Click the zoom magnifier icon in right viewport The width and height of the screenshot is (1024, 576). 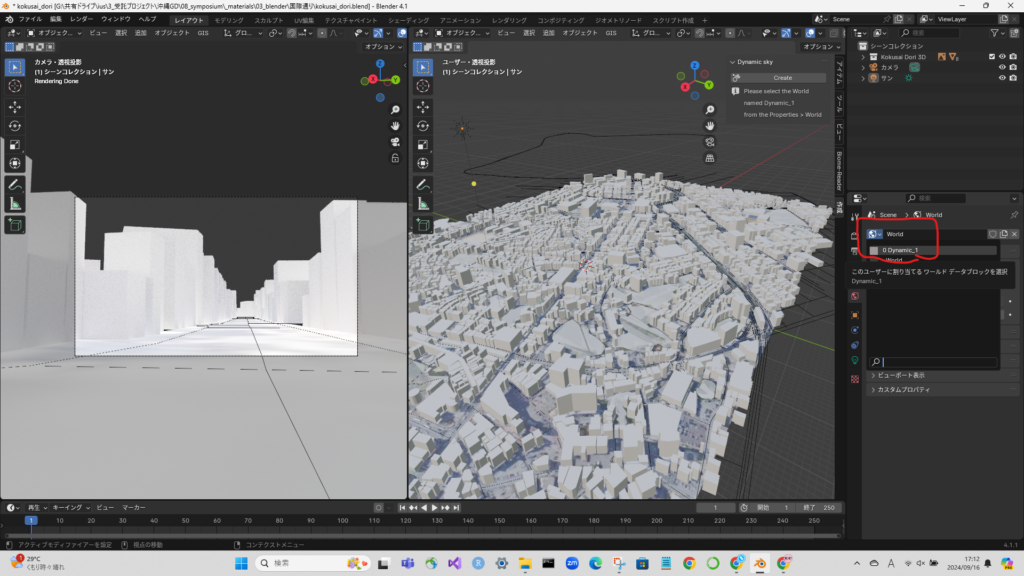coord(709,109)
